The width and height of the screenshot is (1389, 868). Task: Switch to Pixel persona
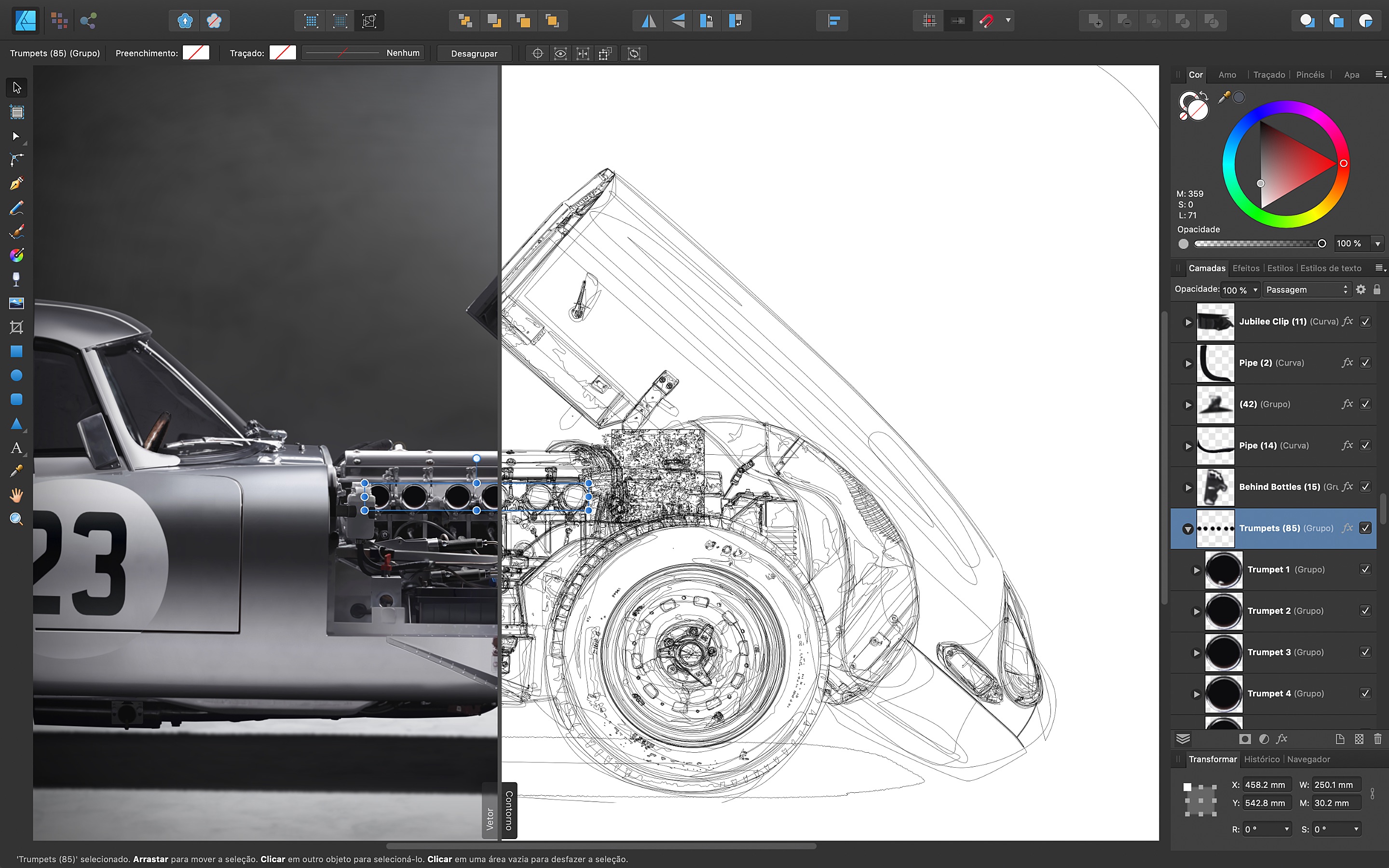59,21
